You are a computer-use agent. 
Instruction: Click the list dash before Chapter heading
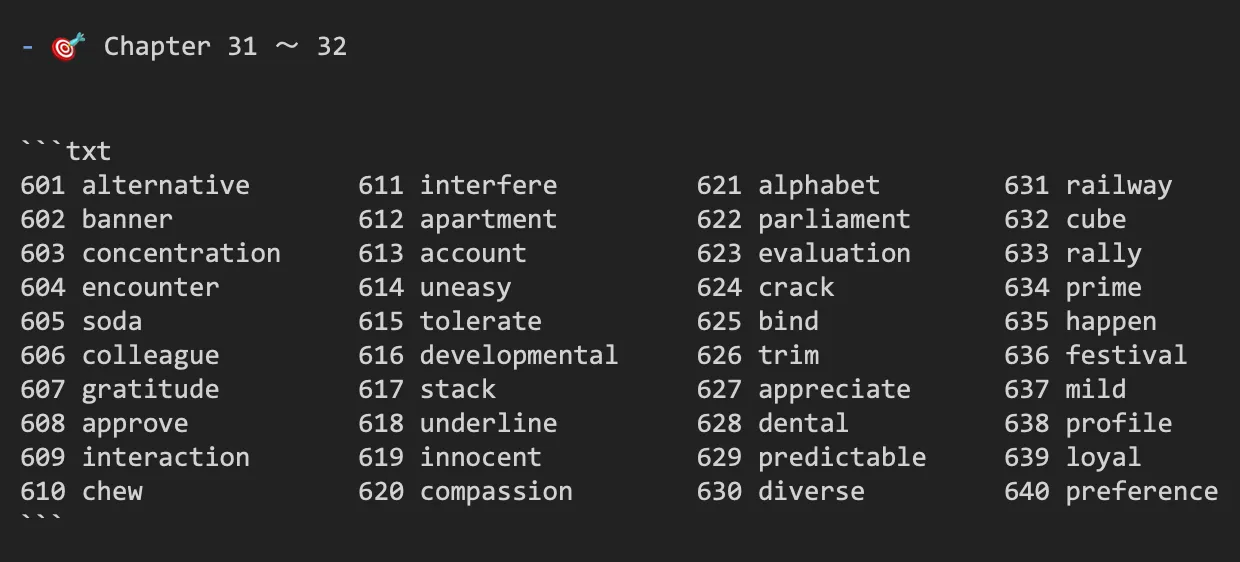(x=28, y=47)
